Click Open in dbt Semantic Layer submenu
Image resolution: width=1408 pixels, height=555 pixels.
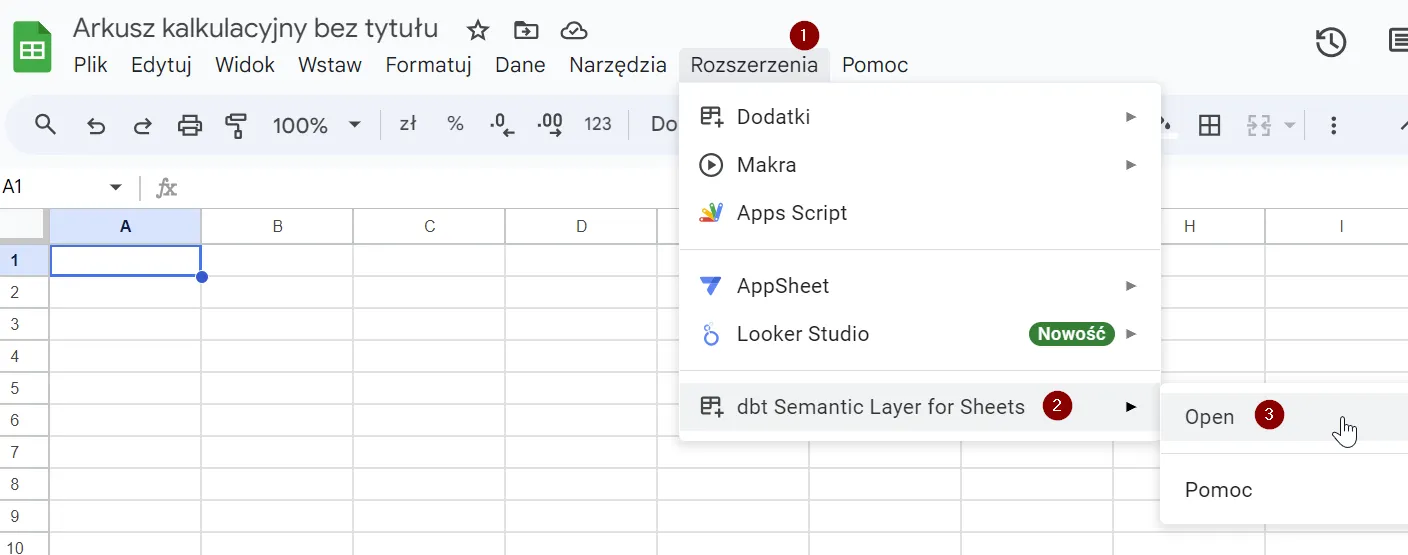[1209, 417]
